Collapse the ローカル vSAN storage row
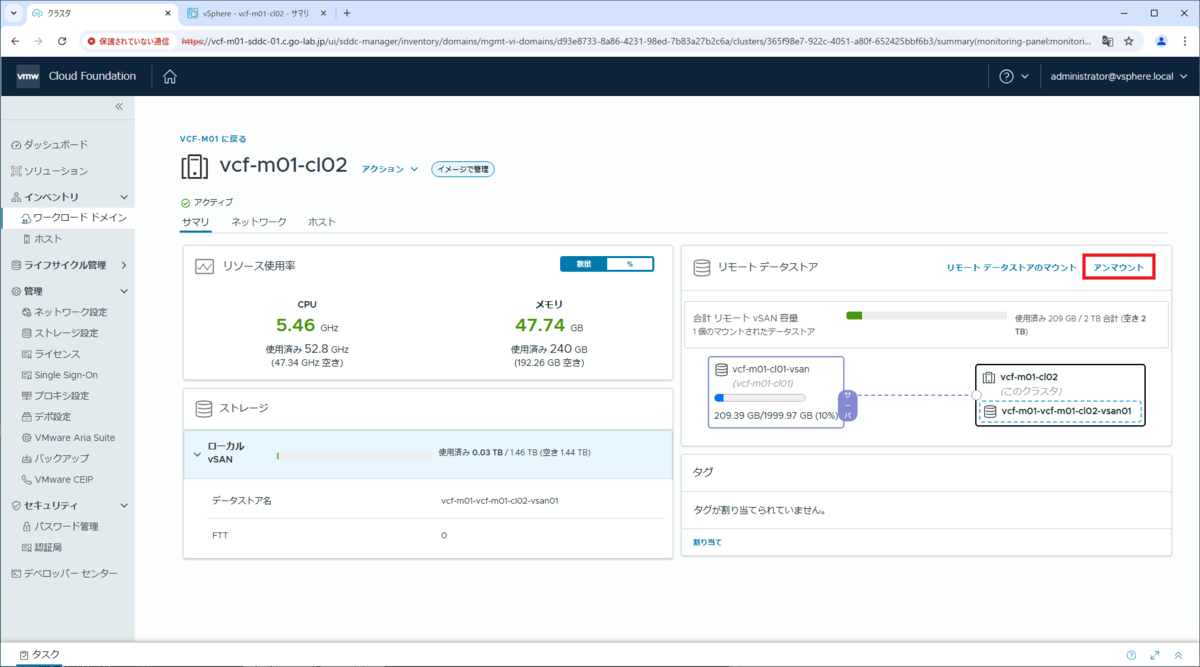 coord(197,454)
